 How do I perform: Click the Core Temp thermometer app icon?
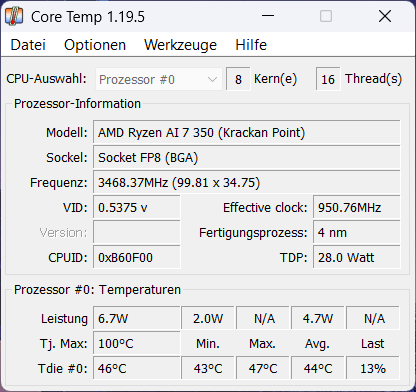[14, 16]
